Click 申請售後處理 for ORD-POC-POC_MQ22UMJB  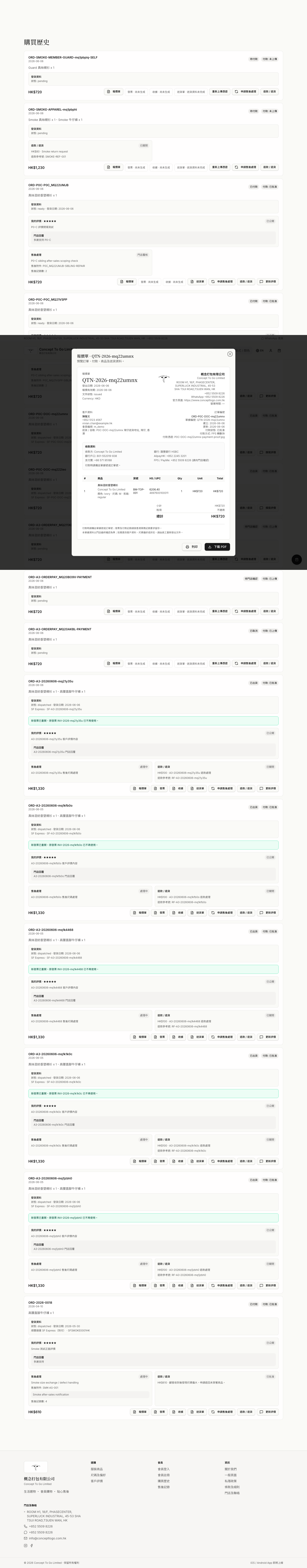pyautogui.click(x=222, y=282)
